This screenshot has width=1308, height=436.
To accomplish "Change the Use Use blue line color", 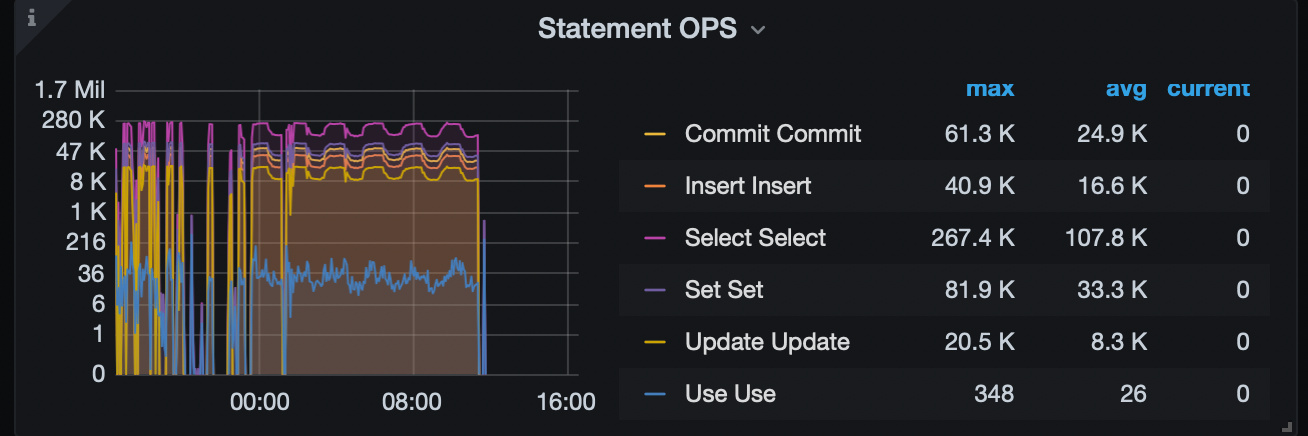I will (x=655, y=394).
